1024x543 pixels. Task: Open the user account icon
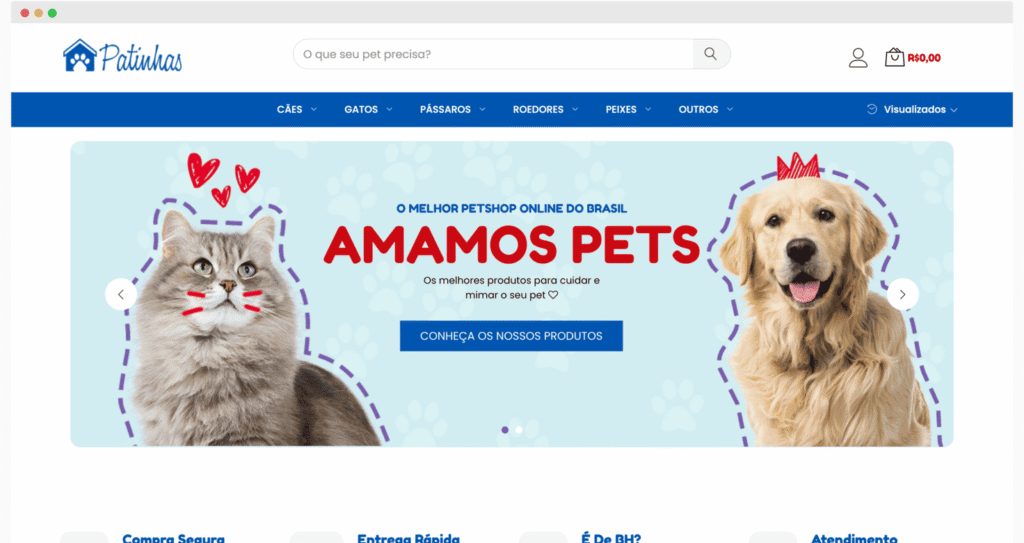click(x=858, y=58)
